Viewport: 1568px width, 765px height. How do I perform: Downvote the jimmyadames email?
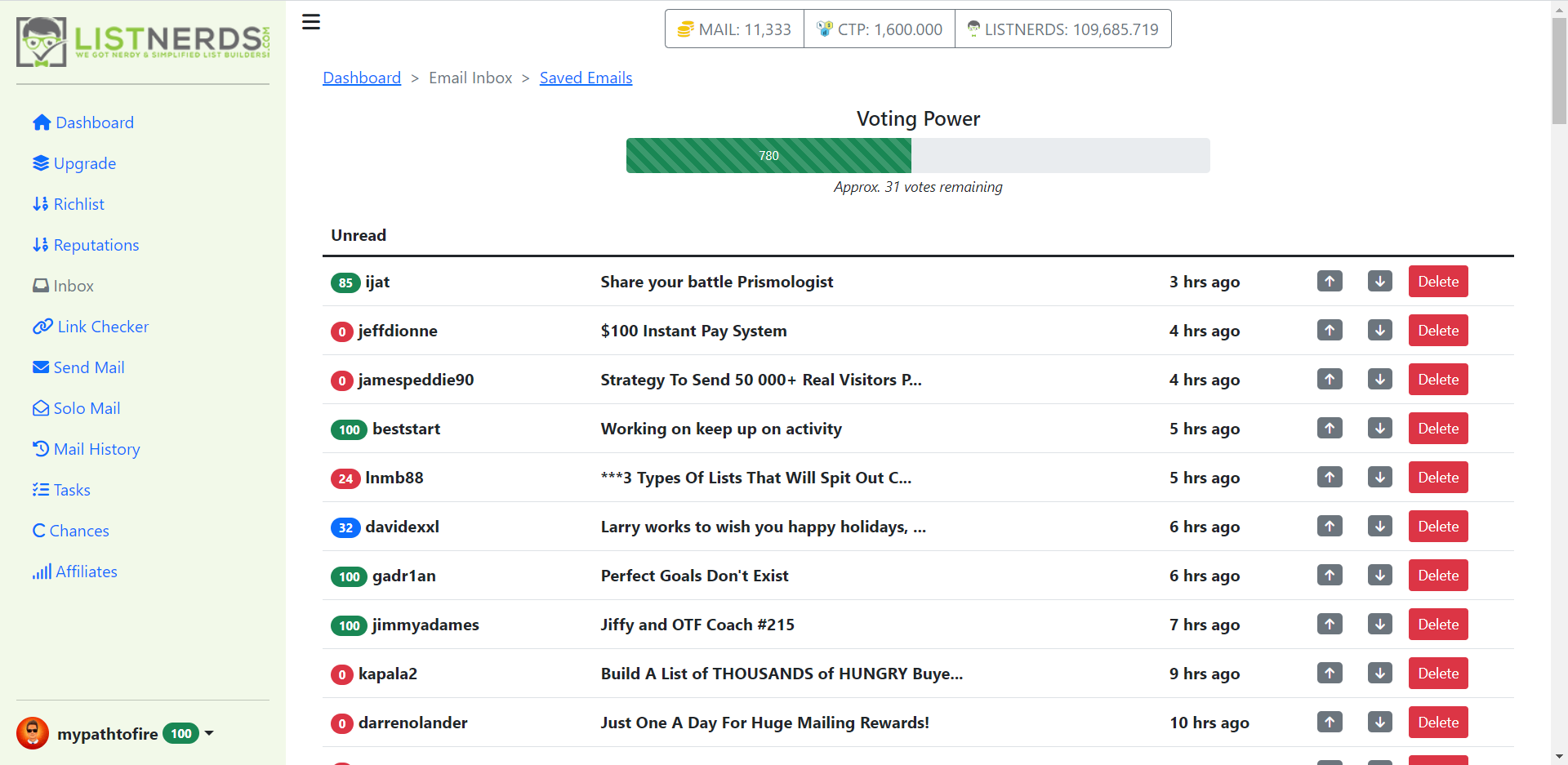coord(1380,625)
